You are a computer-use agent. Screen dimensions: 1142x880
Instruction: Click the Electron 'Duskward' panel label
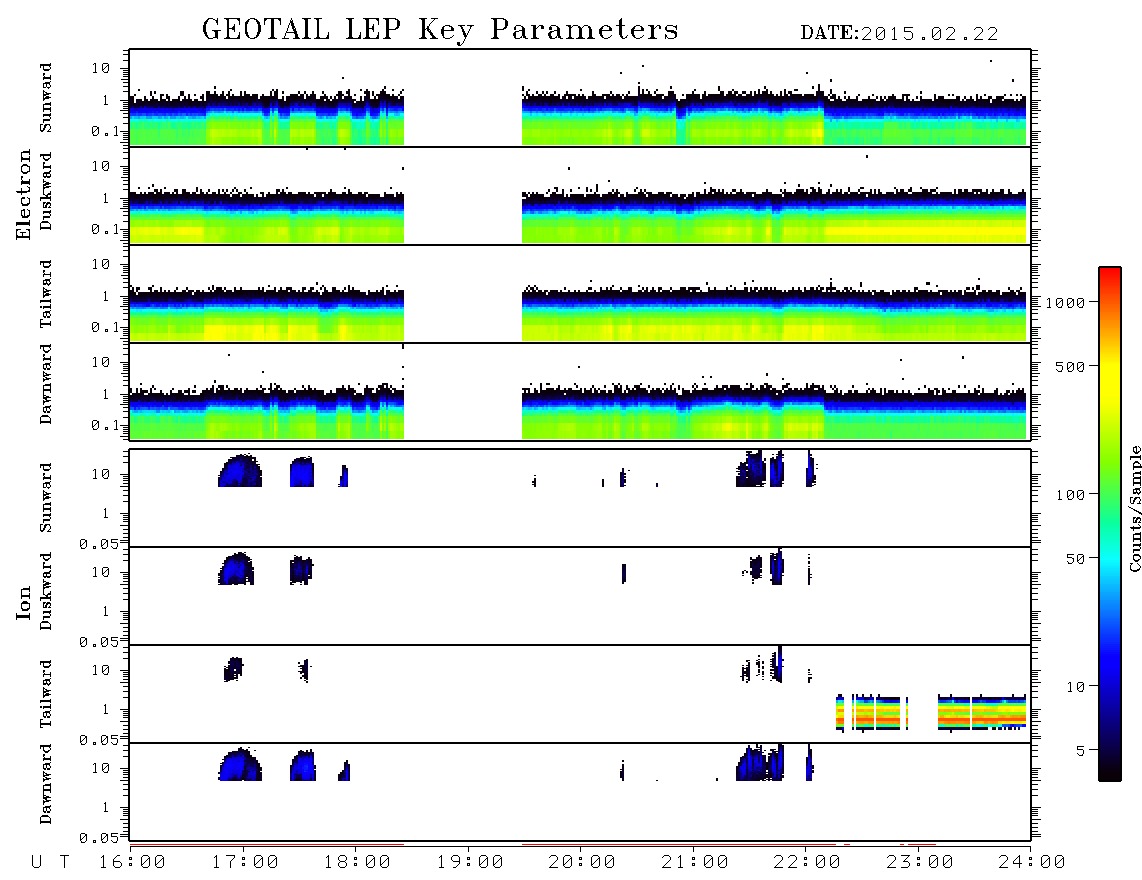point(45,192)
